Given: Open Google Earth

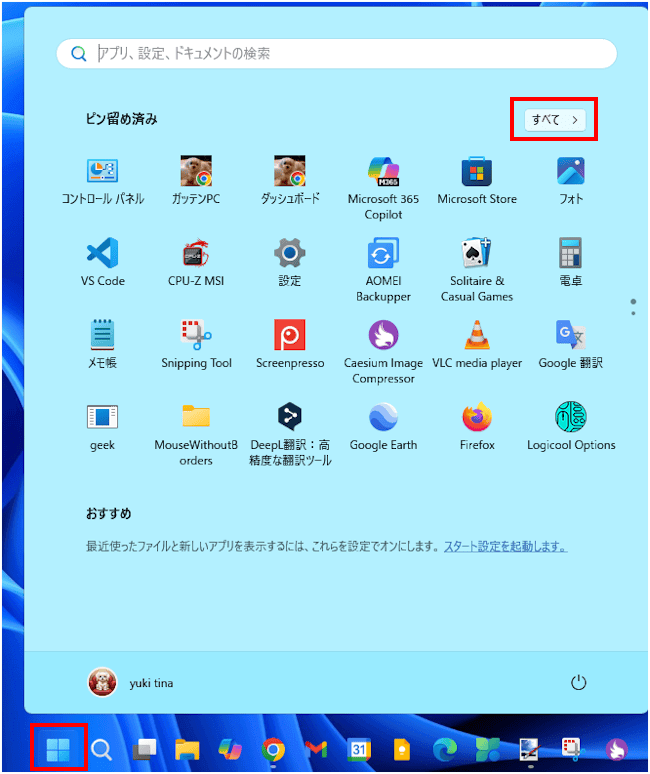Looking at the screenshot, I should tap(383, 426).
